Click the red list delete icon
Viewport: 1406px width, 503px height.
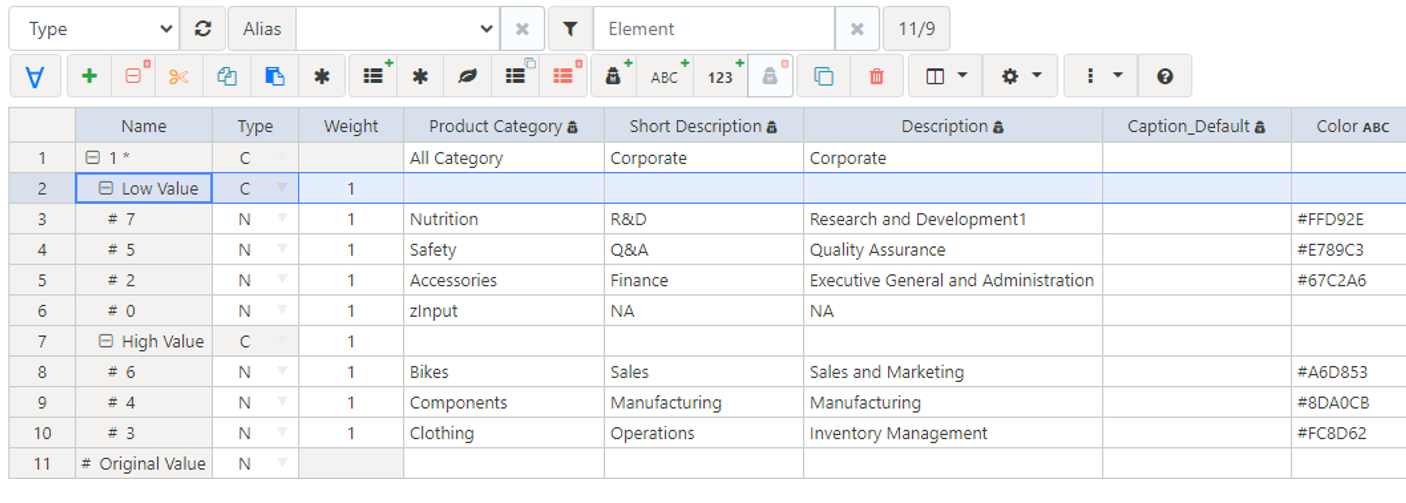coord(564,76)
